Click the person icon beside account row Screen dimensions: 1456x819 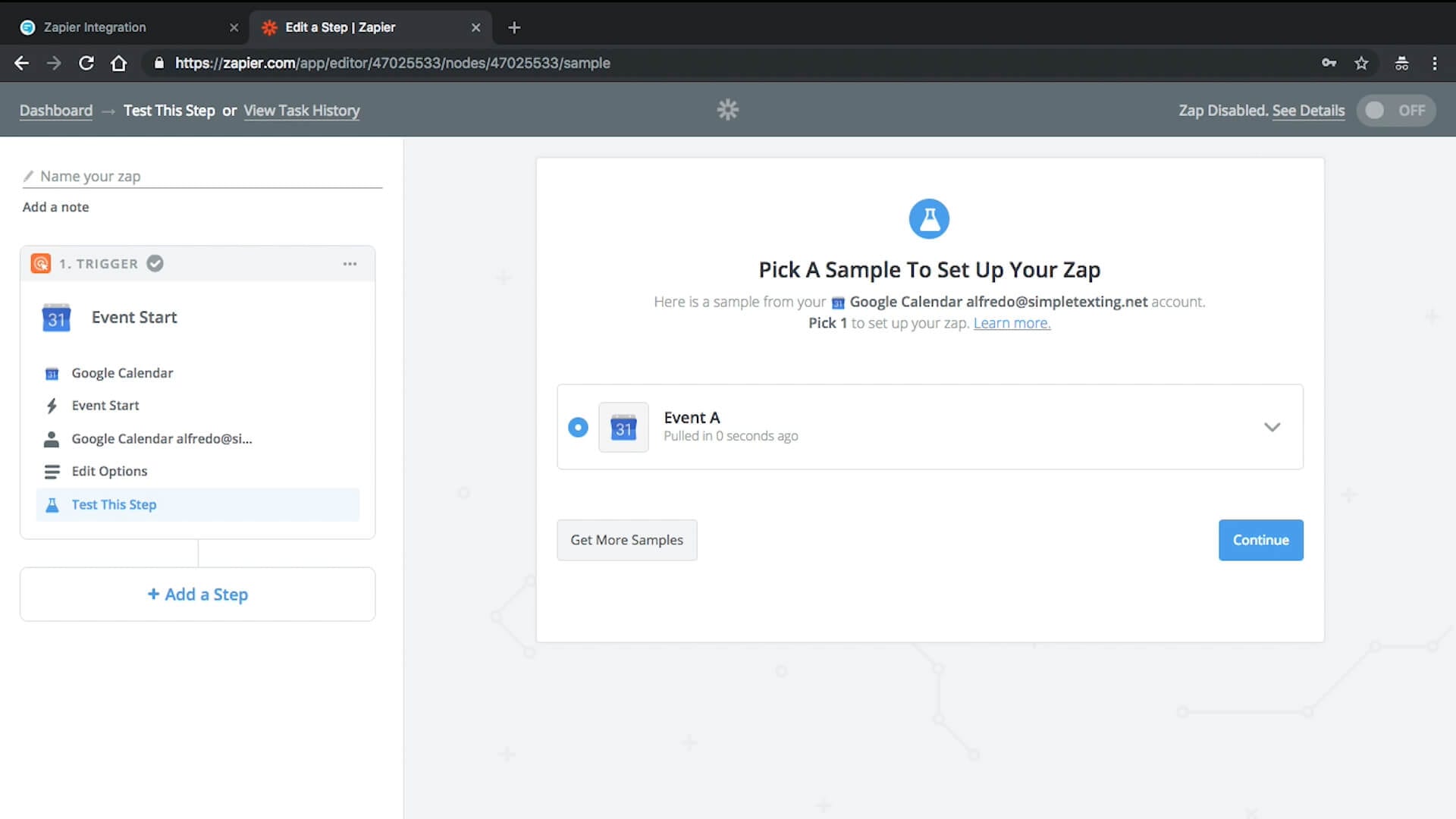52,439
